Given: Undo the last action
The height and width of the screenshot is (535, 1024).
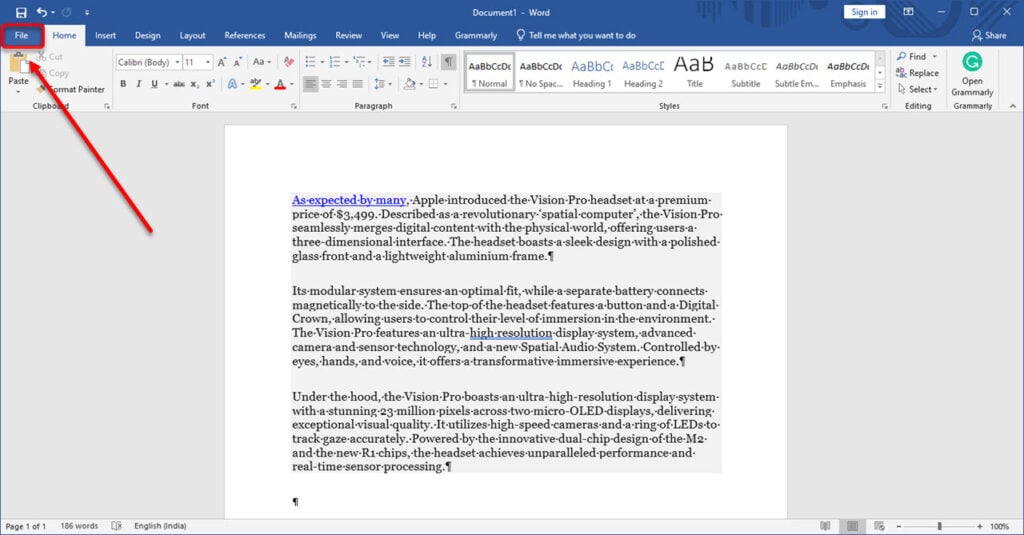Looking at the screenshot, I should tap(42, 12).
